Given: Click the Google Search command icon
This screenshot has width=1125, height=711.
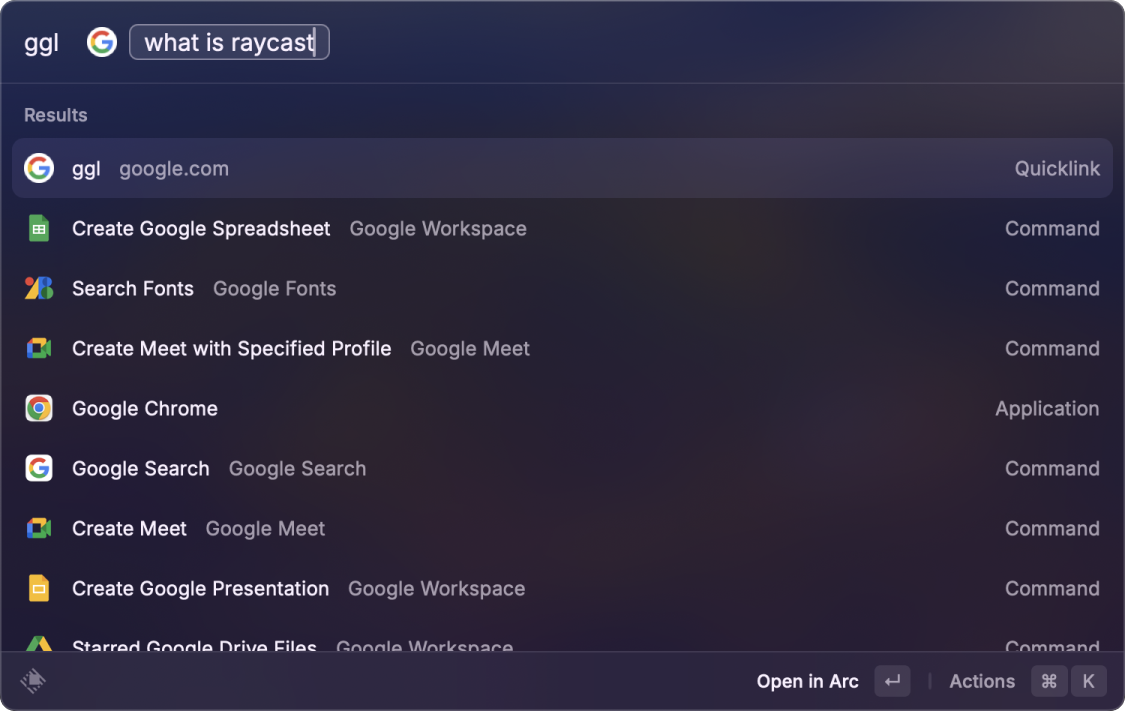Looking at the screenshot, I should (x=39, y=468).
